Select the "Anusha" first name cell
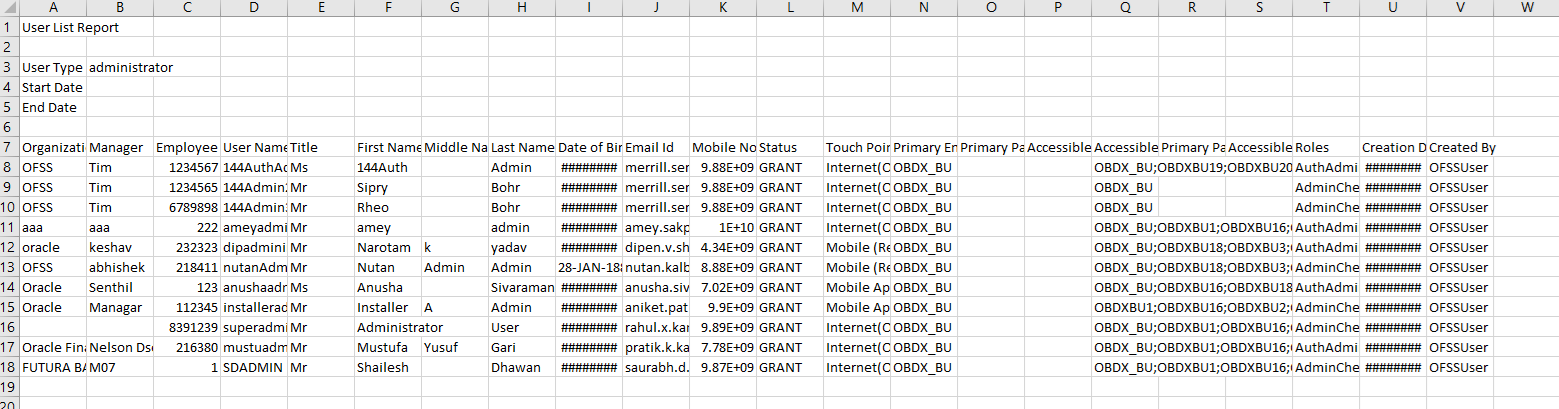 coord(387,287)
